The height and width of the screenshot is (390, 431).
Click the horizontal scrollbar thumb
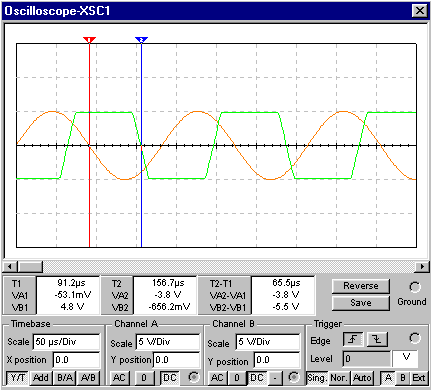30,267
